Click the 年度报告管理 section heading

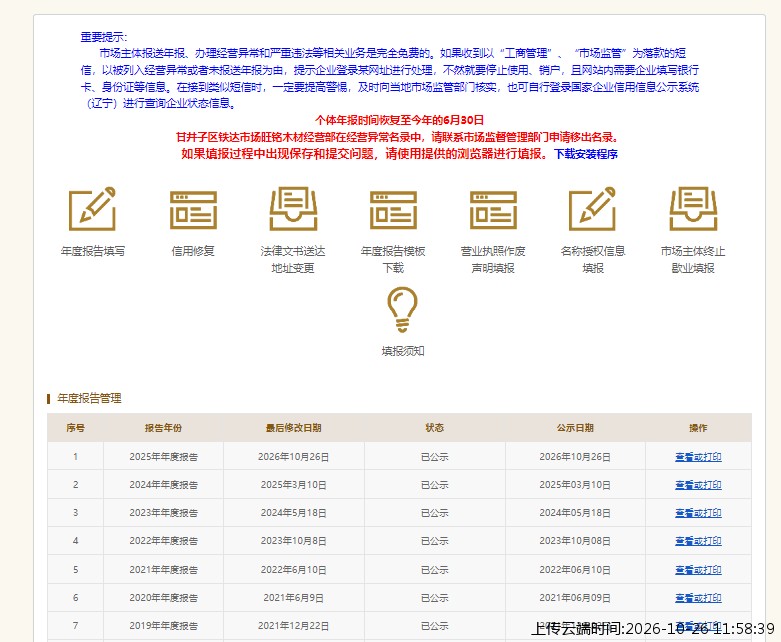[89, 398]
